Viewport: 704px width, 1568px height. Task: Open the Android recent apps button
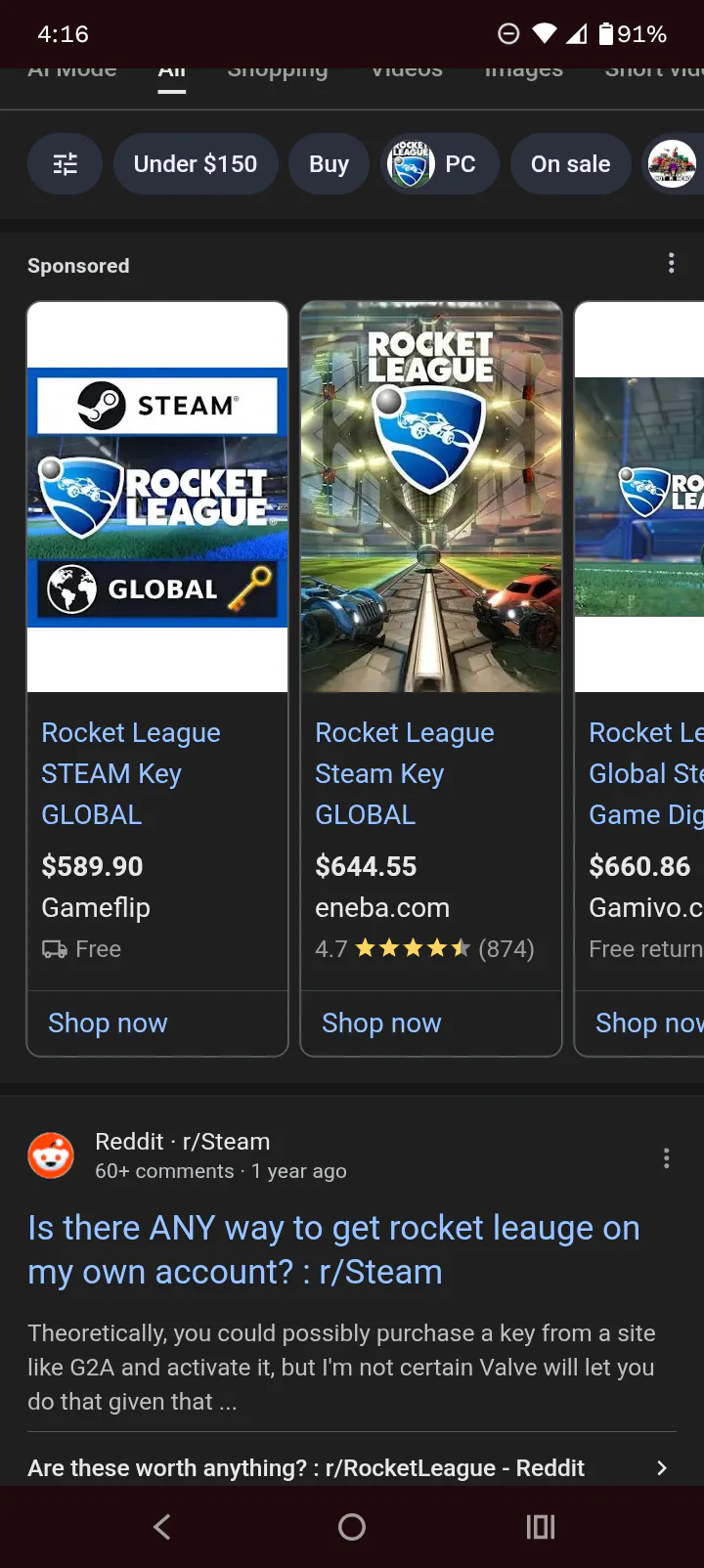540,1527
